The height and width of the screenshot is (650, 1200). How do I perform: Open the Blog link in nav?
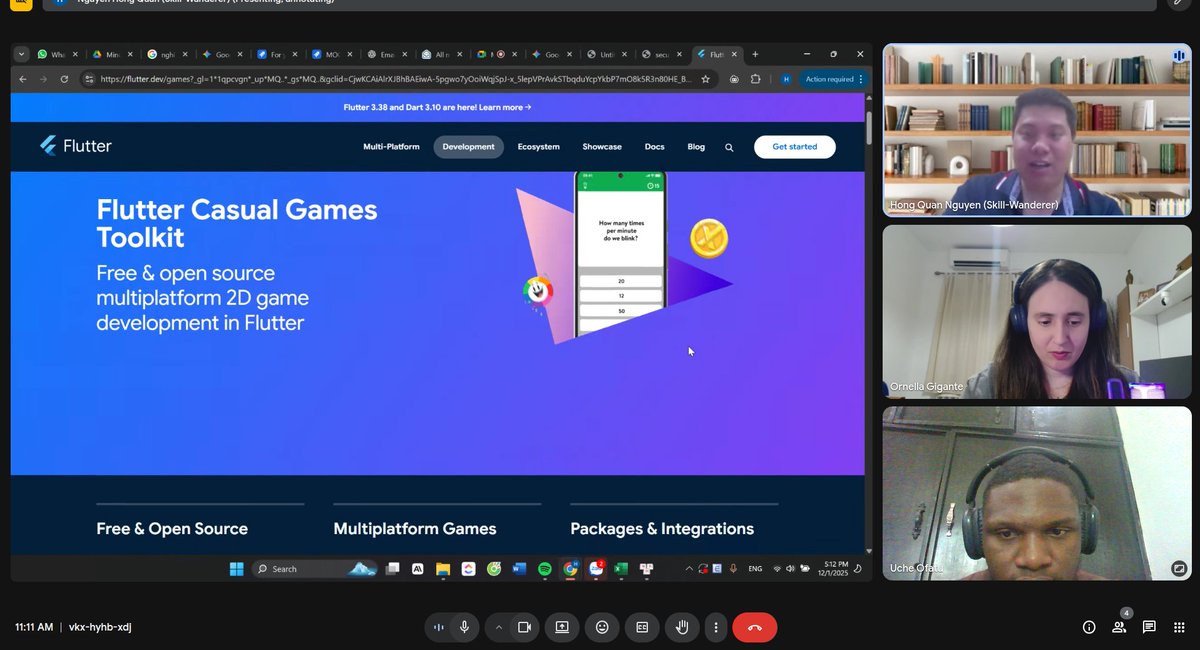[x=696, y=147]
